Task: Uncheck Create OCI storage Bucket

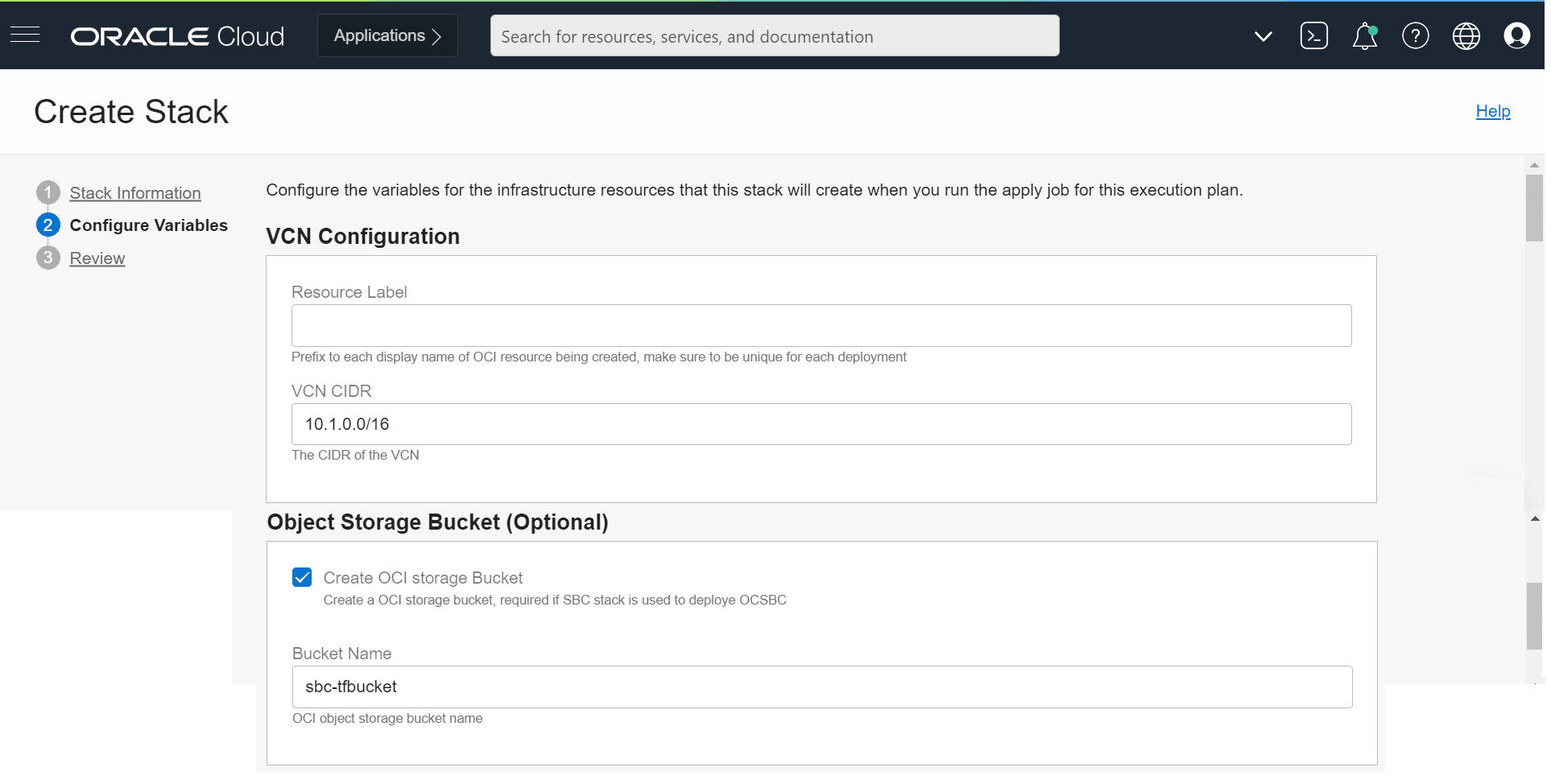Action: coord(302,577)
